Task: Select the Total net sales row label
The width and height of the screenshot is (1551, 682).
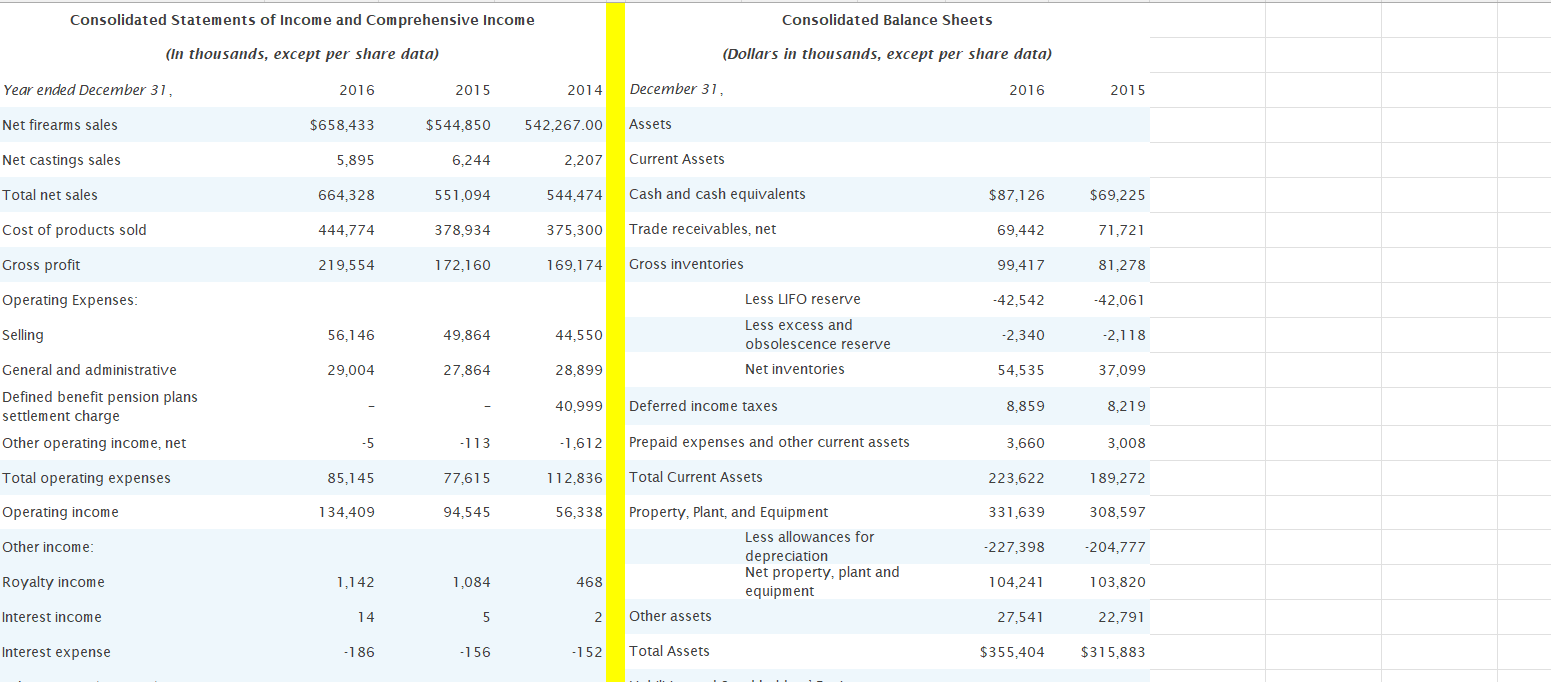Action: [x=50, y=194]
